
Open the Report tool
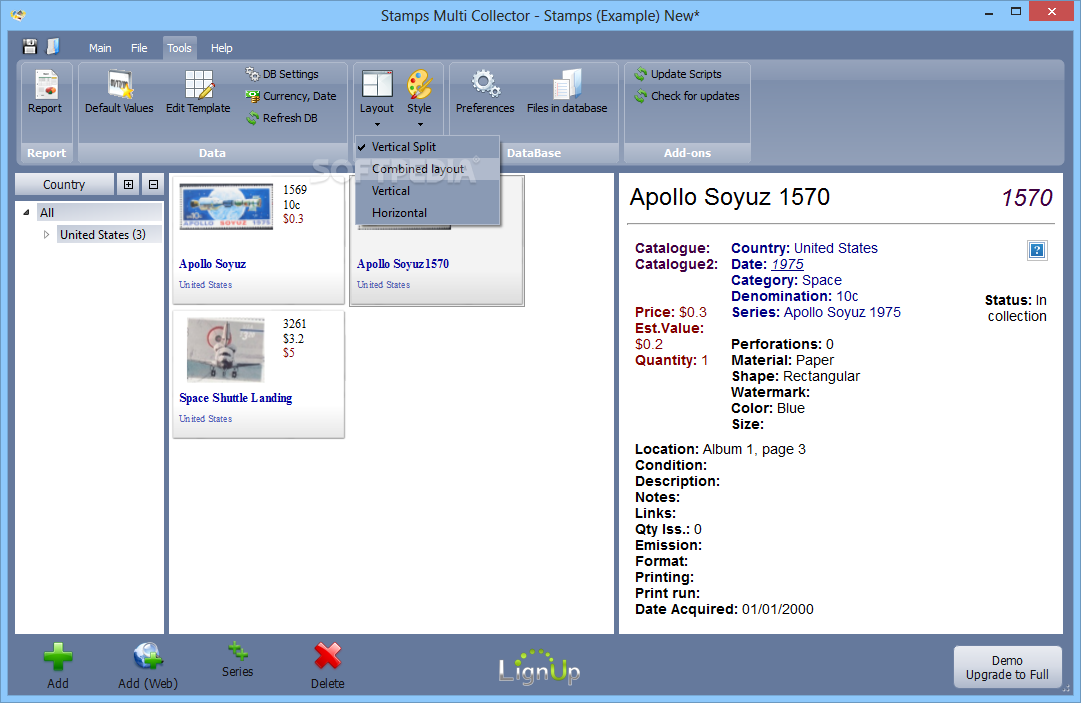pos(45,92)
